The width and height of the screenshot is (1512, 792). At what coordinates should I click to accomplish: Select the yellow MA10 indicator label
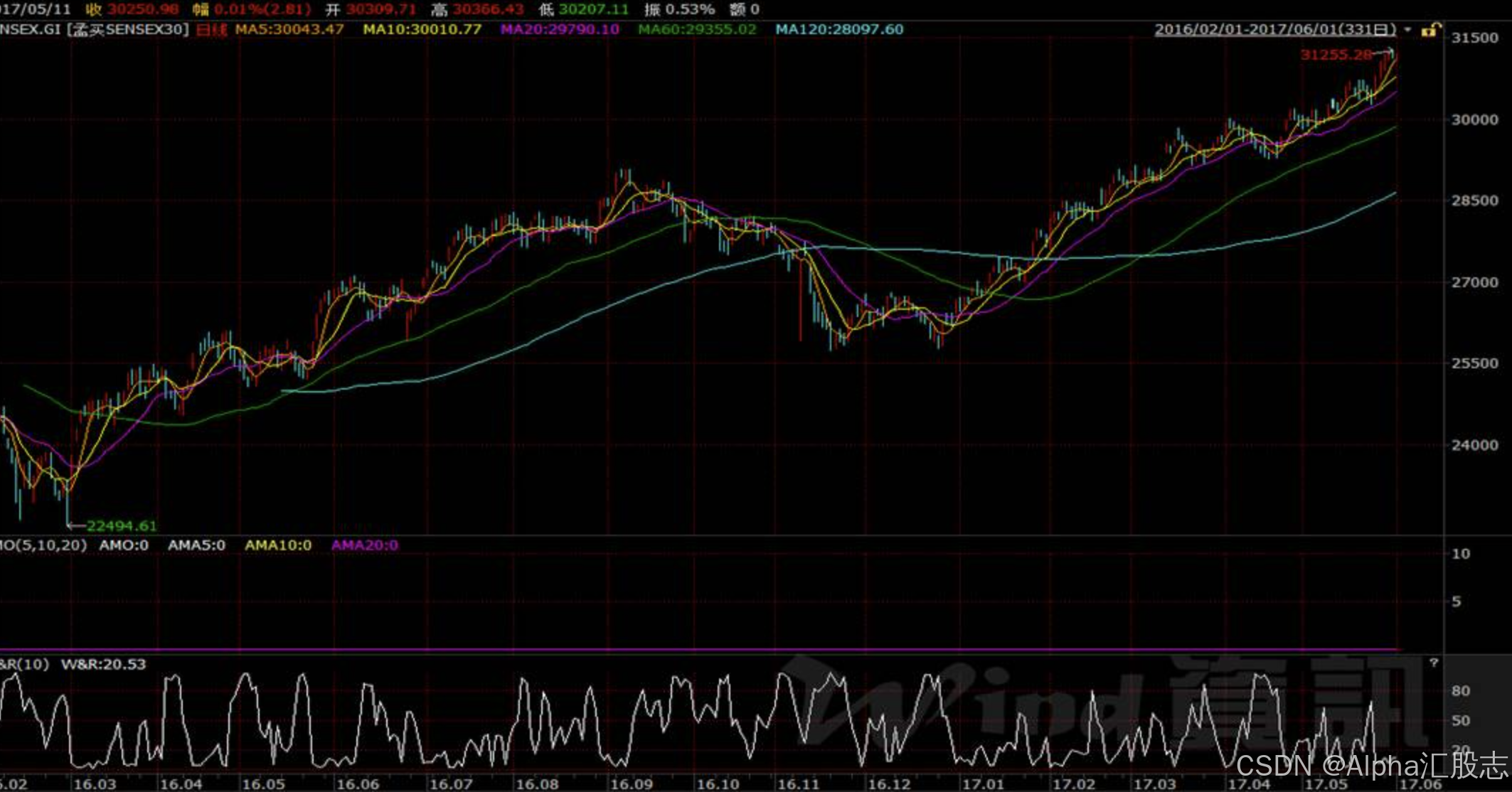point(422,30)
